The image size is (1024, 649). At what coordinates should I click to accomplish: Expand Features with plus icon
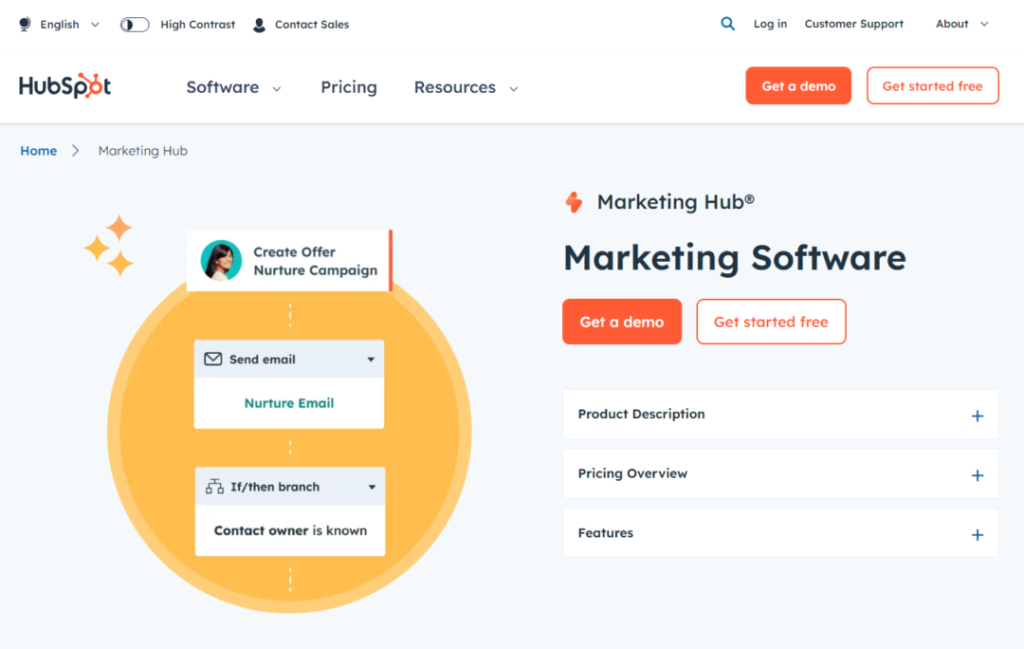point(977,535)
